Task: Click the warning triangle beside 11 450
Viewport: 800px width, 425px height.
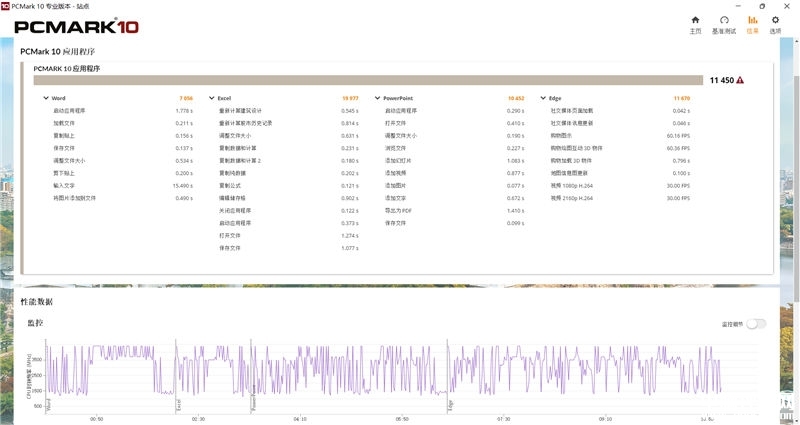Action: click(740, 80)
